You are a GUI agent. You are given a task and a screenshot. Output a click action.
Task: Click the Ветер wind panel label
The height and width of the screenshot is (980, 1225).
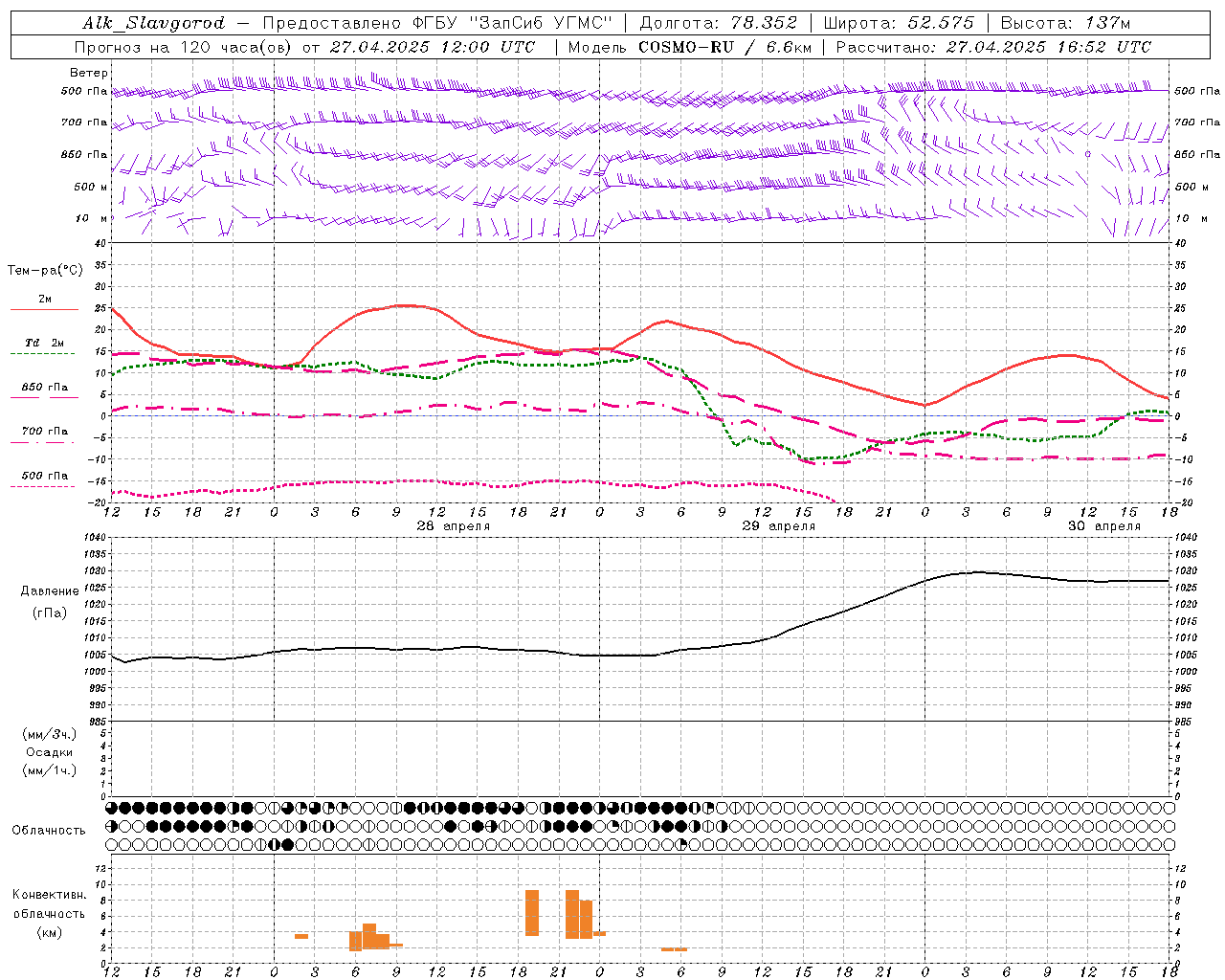tap(89, 73)
